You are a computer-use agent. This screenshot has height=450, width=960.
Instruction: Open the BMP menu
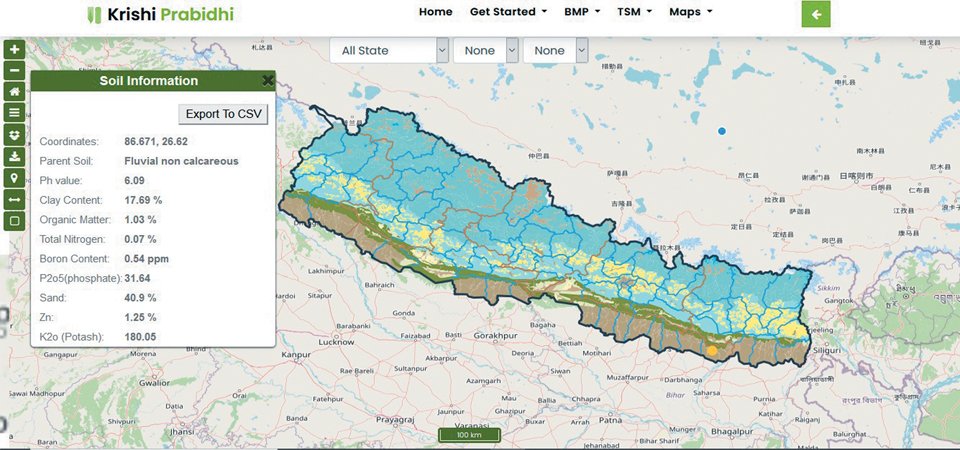582,12
